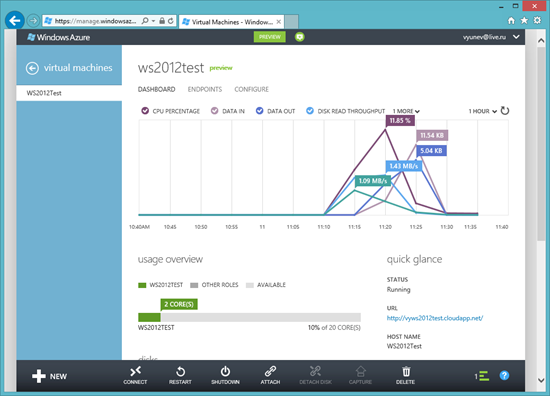Image resolution: width=550 pixels, height=396 pixels.
Task: Click the CONNECT command icon
Action: point(135,371)
